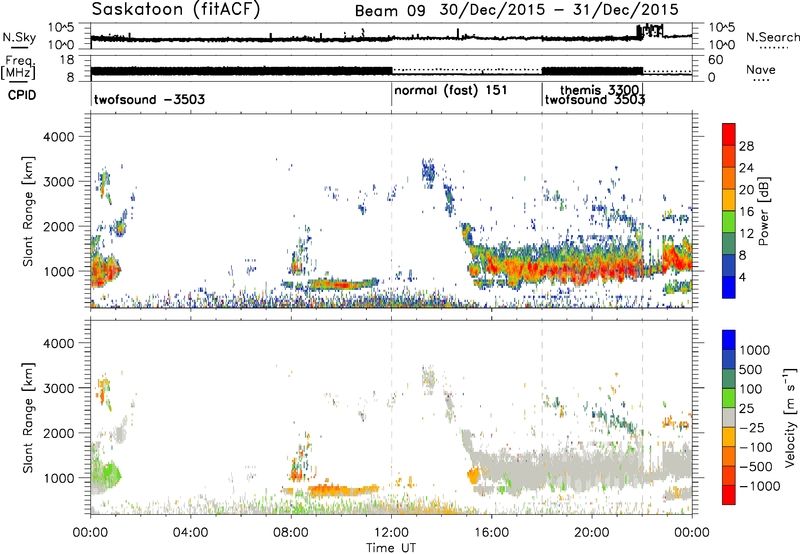The height and width of the screenshot is (554, 800).
Task: Click the 'Power [dB]' colorbar label
Action: coord(763,211)
